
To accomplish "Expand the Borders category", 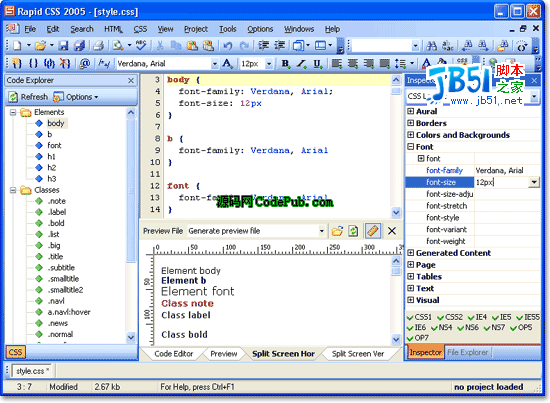I will coord(411,123).
